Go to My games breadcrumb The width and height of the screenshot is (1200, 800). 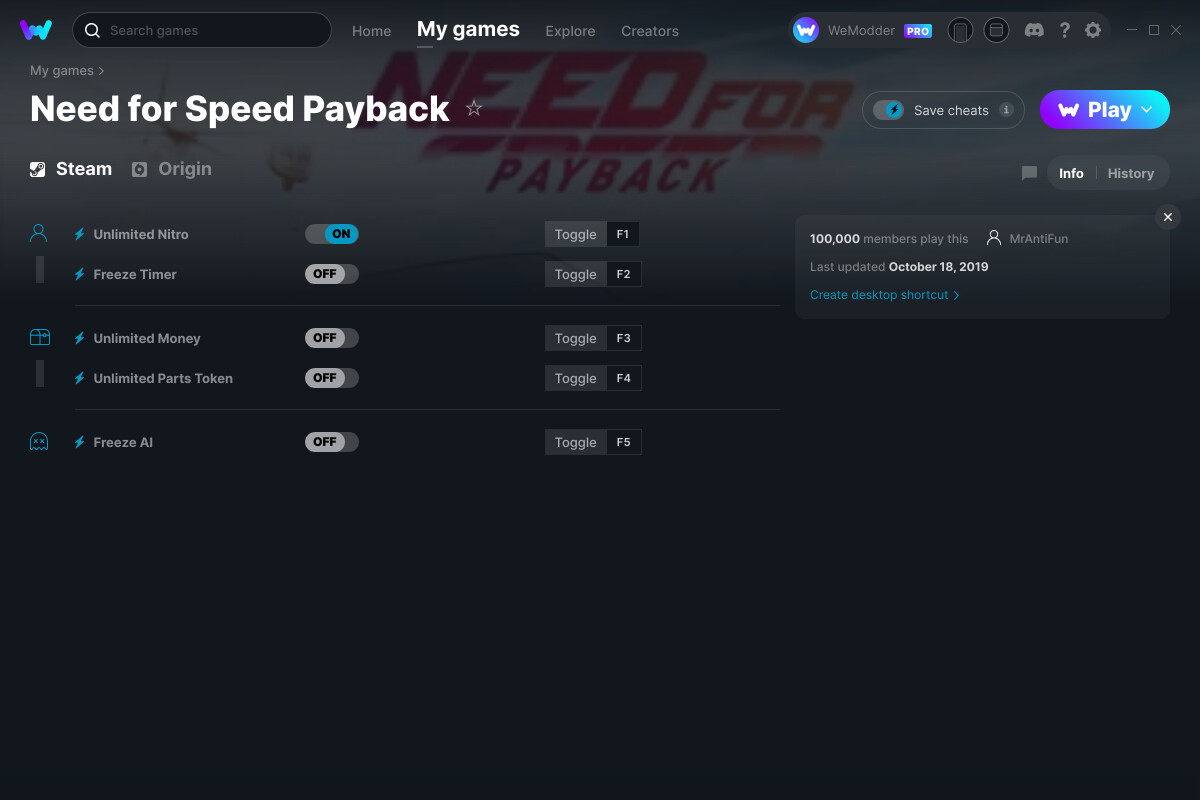[x=62, y=71]
